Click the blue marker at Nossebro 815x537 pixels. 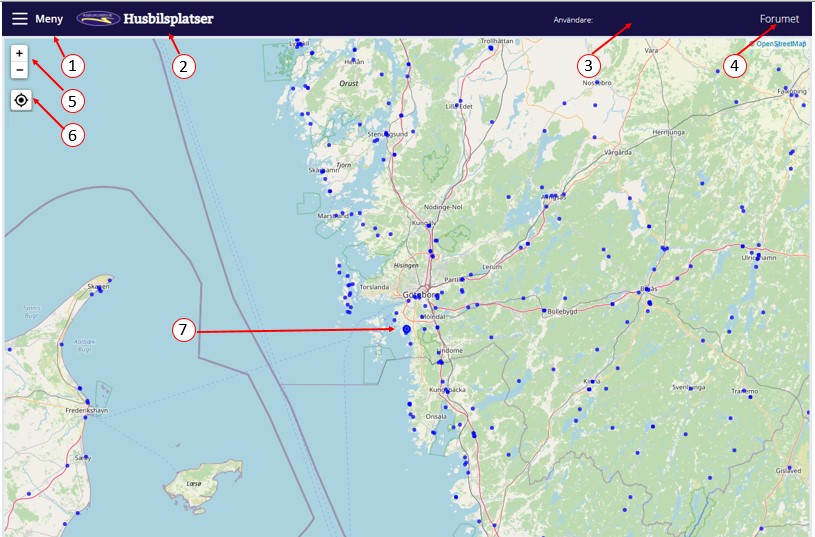click(x=597, y=83)
